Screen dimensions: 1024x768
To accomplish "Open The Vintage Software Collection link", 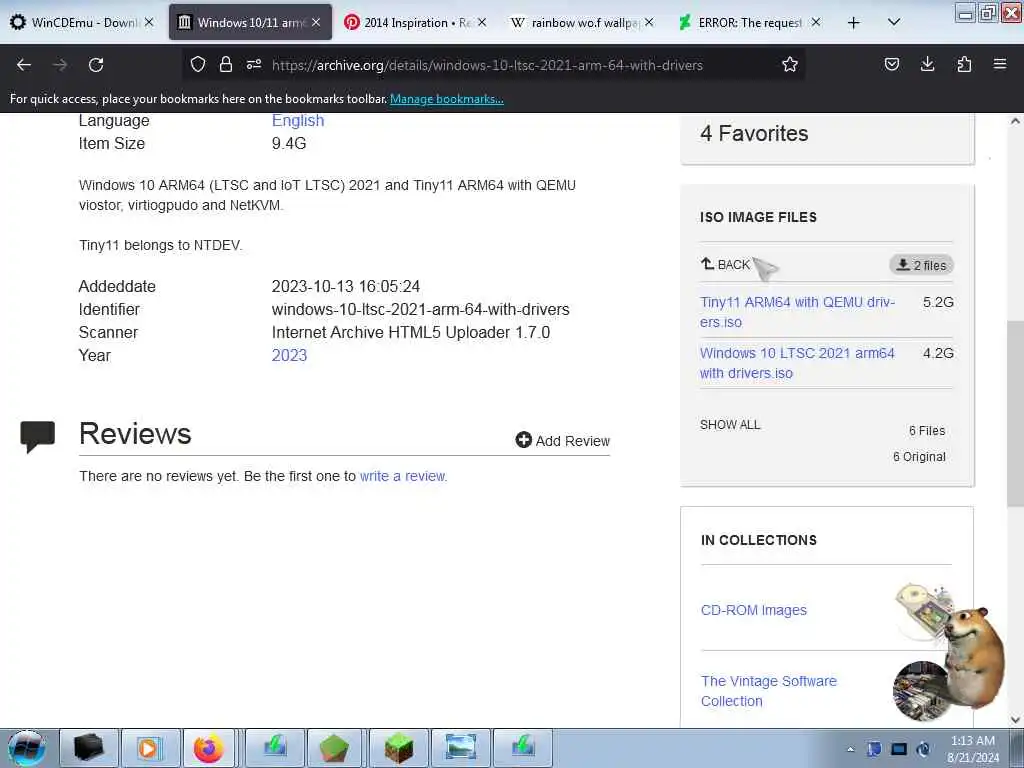I will (769, 691).
